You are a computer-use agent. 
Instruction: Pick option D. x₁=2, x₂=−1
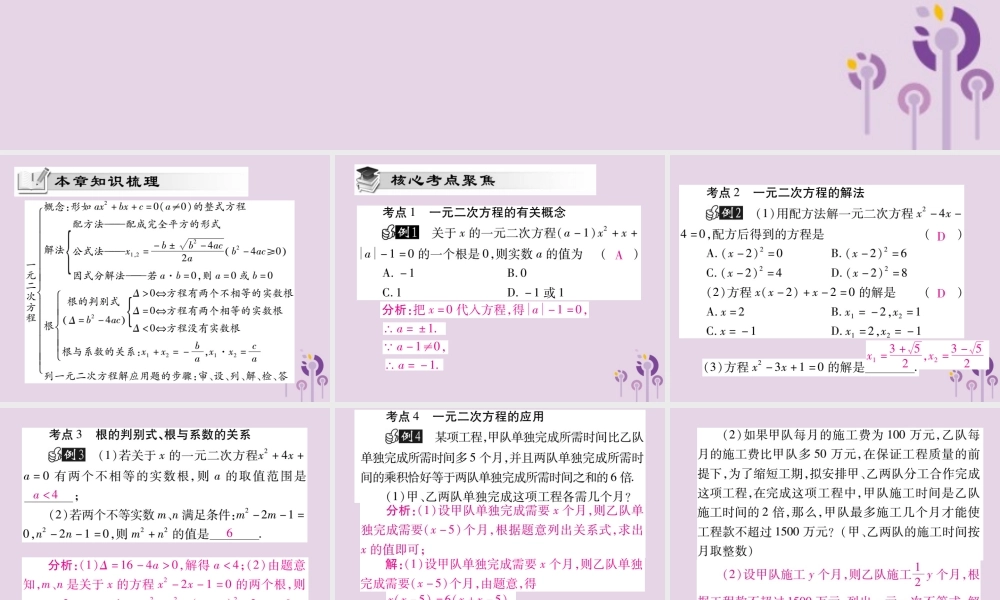click(x=876, y=332)
